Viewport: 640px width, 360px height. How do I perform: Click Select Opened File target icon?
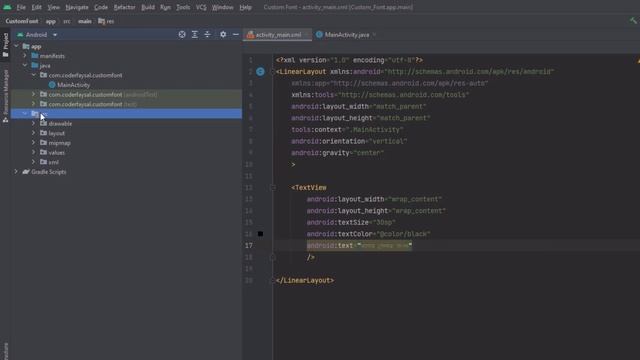pos(182,35)
